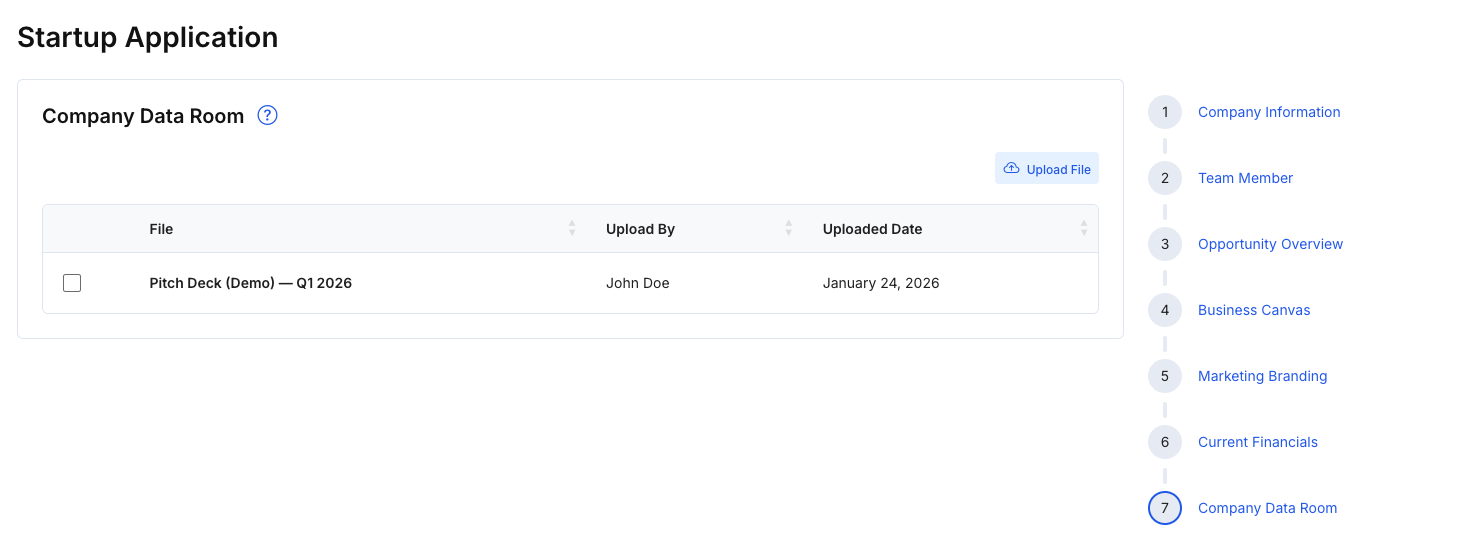Open the Team Member step link
1460x552 pixels.
point(1245,178)
